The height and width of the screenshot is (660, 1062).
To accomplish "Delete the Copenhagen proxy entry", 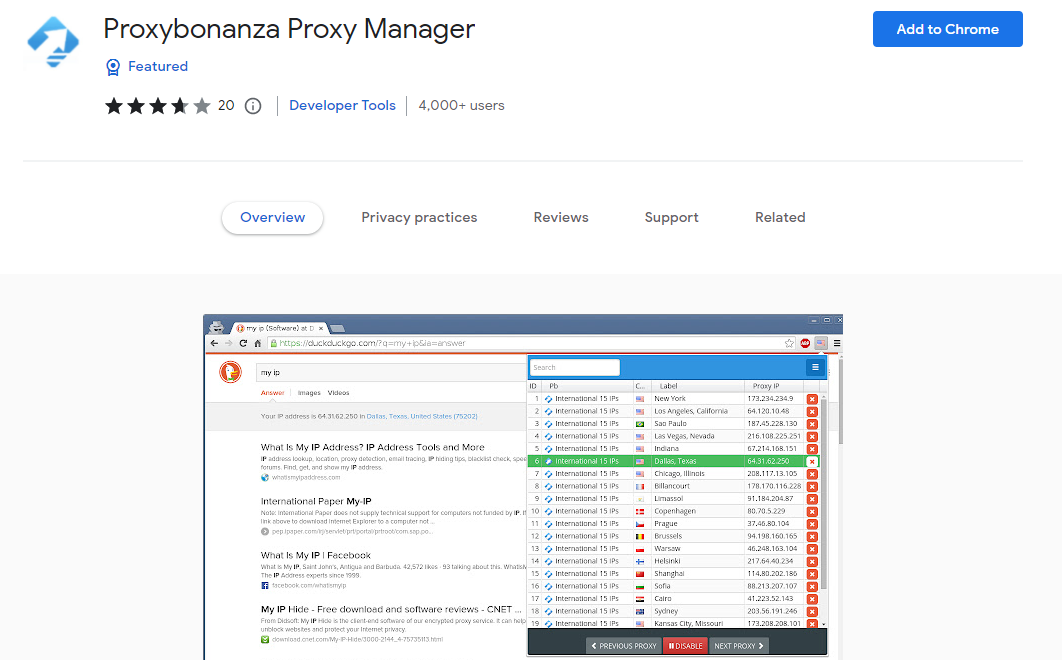I will point(812,512).
